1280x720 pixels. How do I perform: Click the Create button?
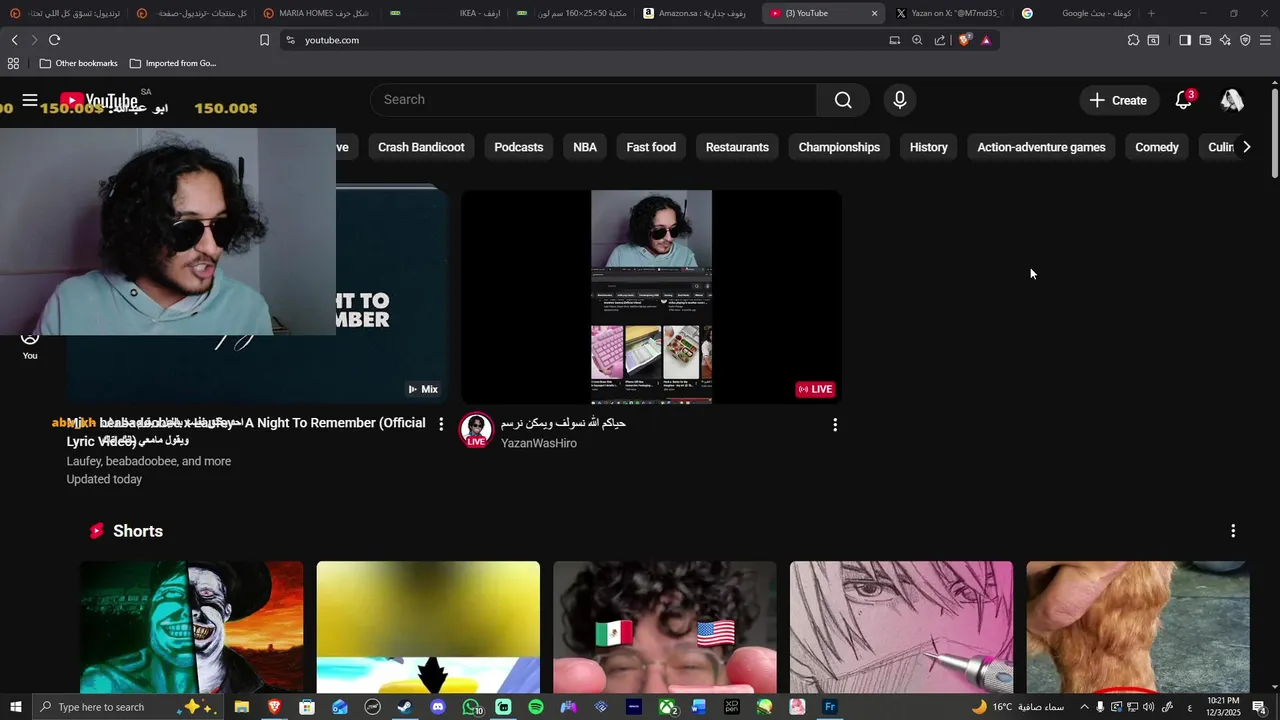(x=1118, y=100)
